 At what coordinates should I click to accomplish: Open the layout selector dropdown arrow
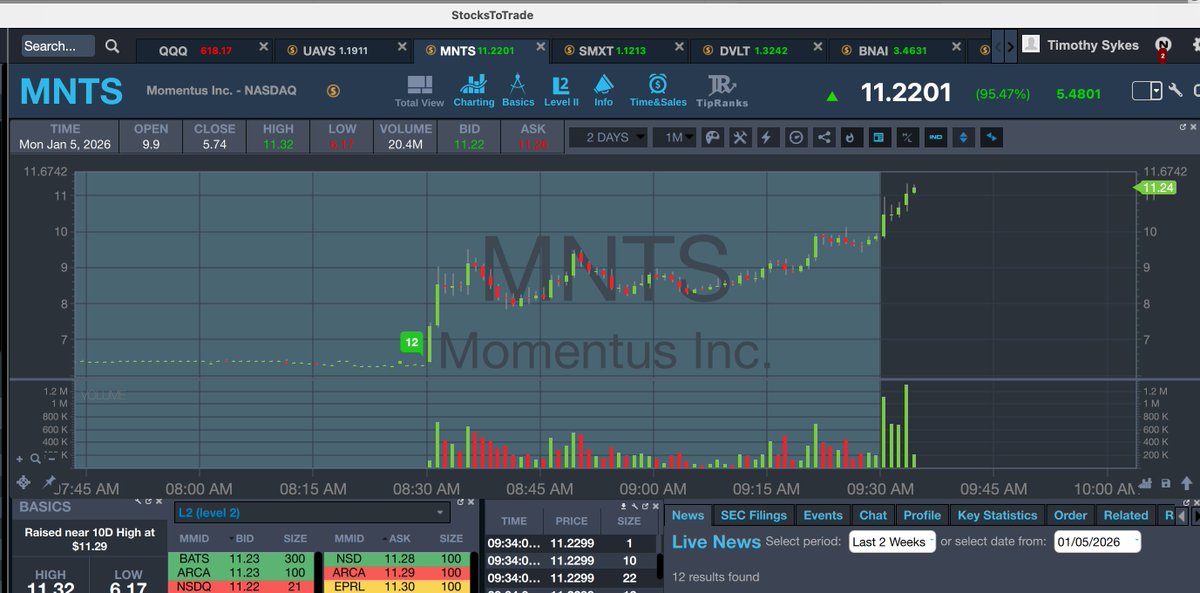[x=1156, y=91]
